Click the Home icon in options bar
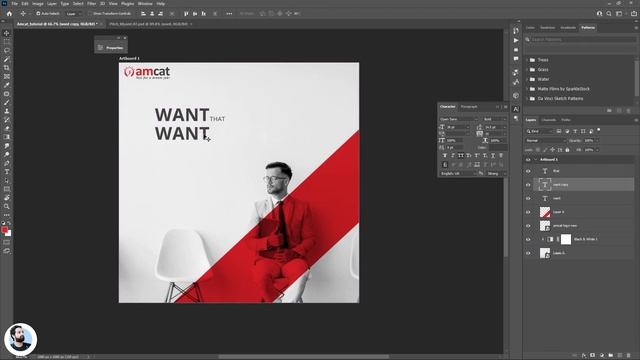 click(9, 13)
